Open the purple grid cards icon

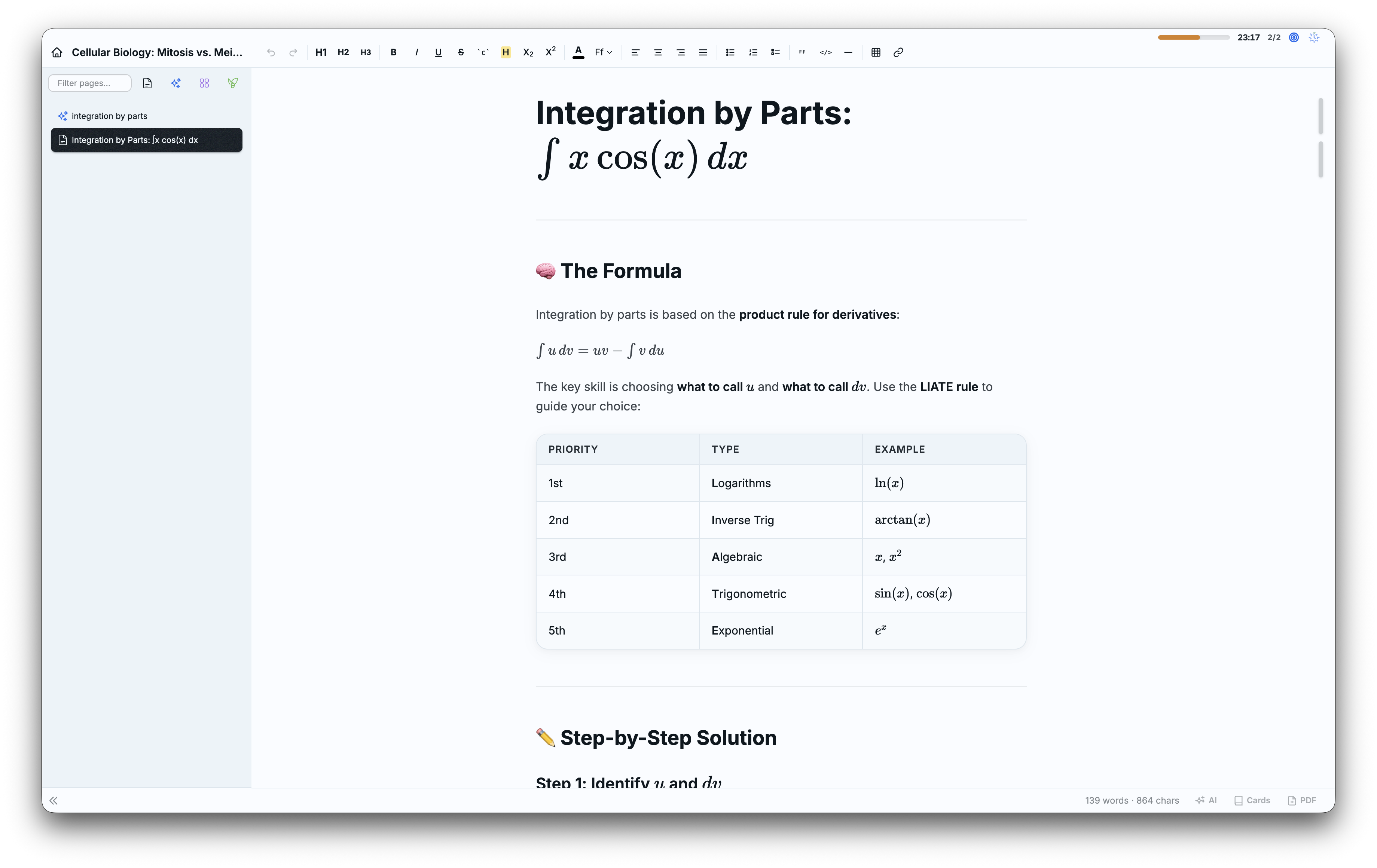[204, 83]
